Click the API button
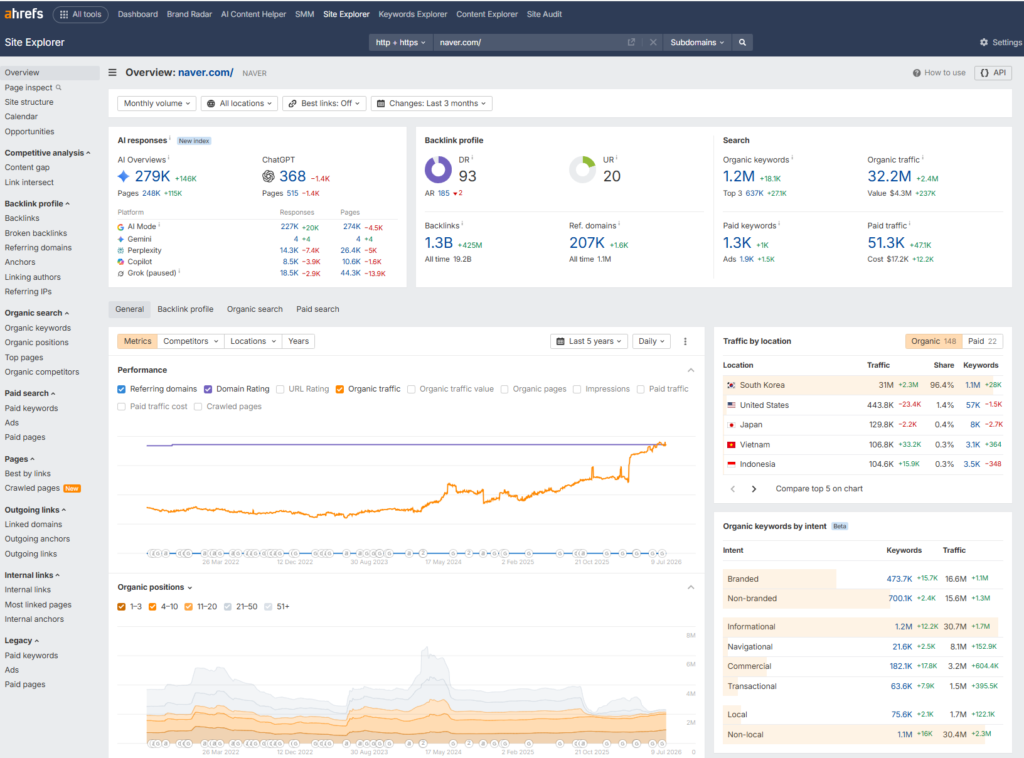The width and height of the screenshot is (1024, 758). 993,72
